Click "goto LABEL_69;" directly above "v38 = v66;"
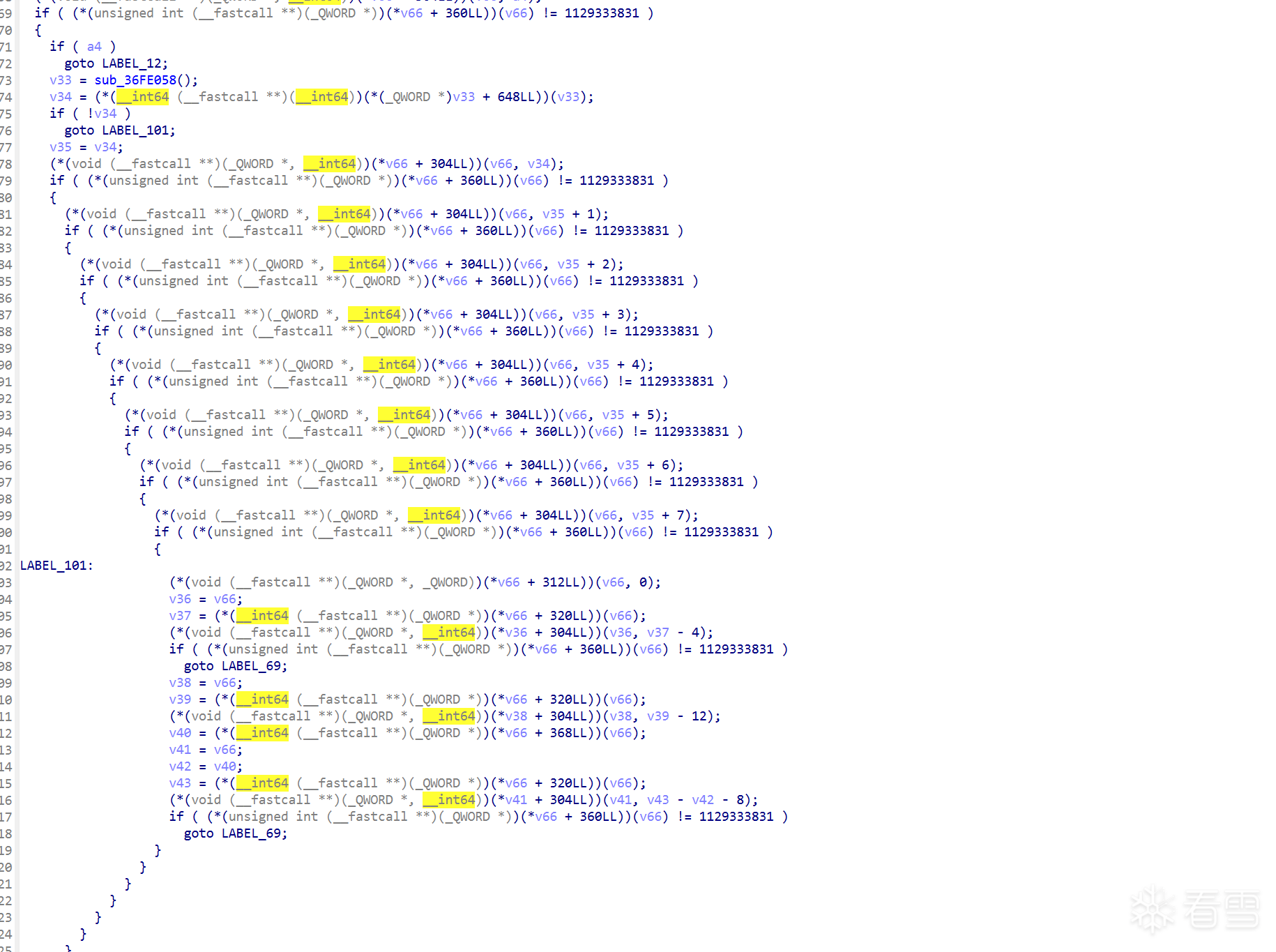Viewport: 1276px width, 952px height. pyautogui.click(x=236, y=666)
